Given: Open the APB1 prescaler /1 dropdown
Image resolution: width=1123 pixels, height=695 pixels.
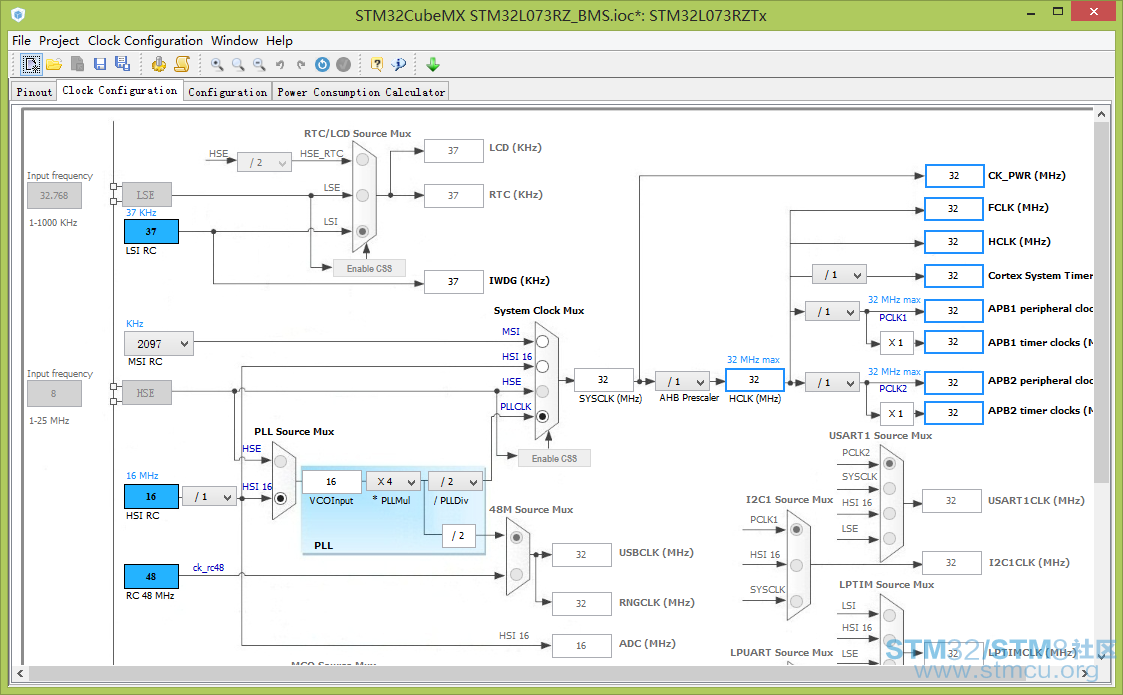Looking at the screenshot, I should pyautogui.click(x=832, y=312).
